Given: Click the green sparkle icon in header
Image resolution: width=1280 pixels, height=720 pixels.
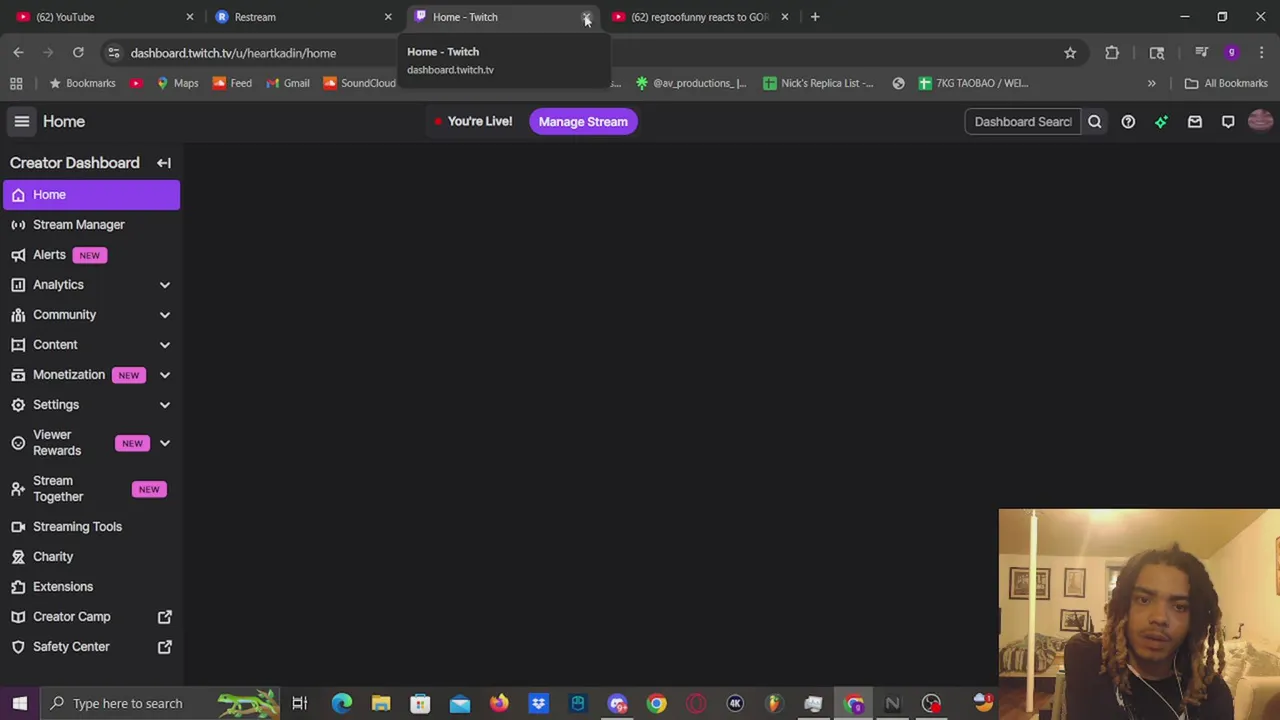Looking at the screenshot, I should pyautogui.click(x=1161, y=122).
